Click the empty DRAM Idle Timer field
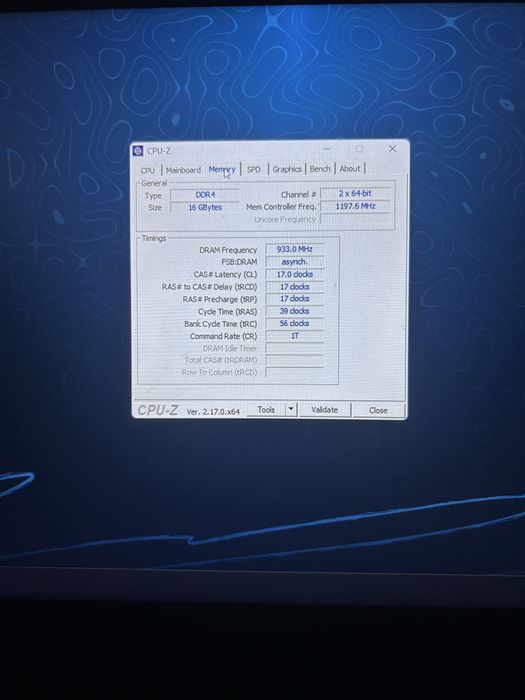The width and height of the screenshot is (525, 700). (x=295, y=348)
